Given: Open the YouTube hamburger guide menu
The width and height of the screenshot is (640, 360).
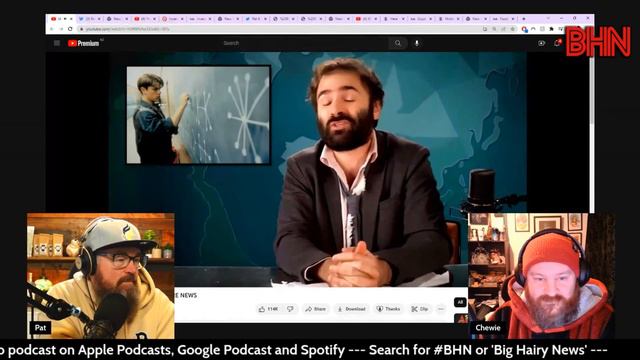Looking at the screenshot, I should click(57, 43).
